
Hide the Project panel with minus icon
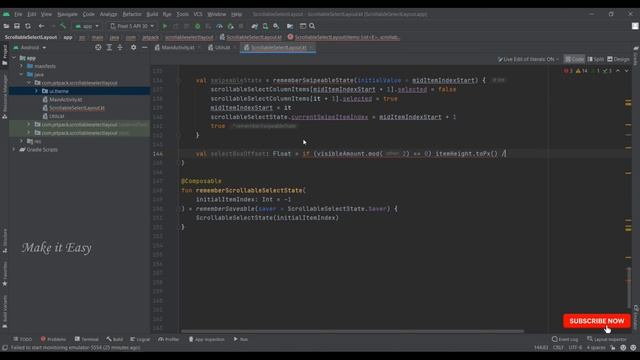[144, 48]
